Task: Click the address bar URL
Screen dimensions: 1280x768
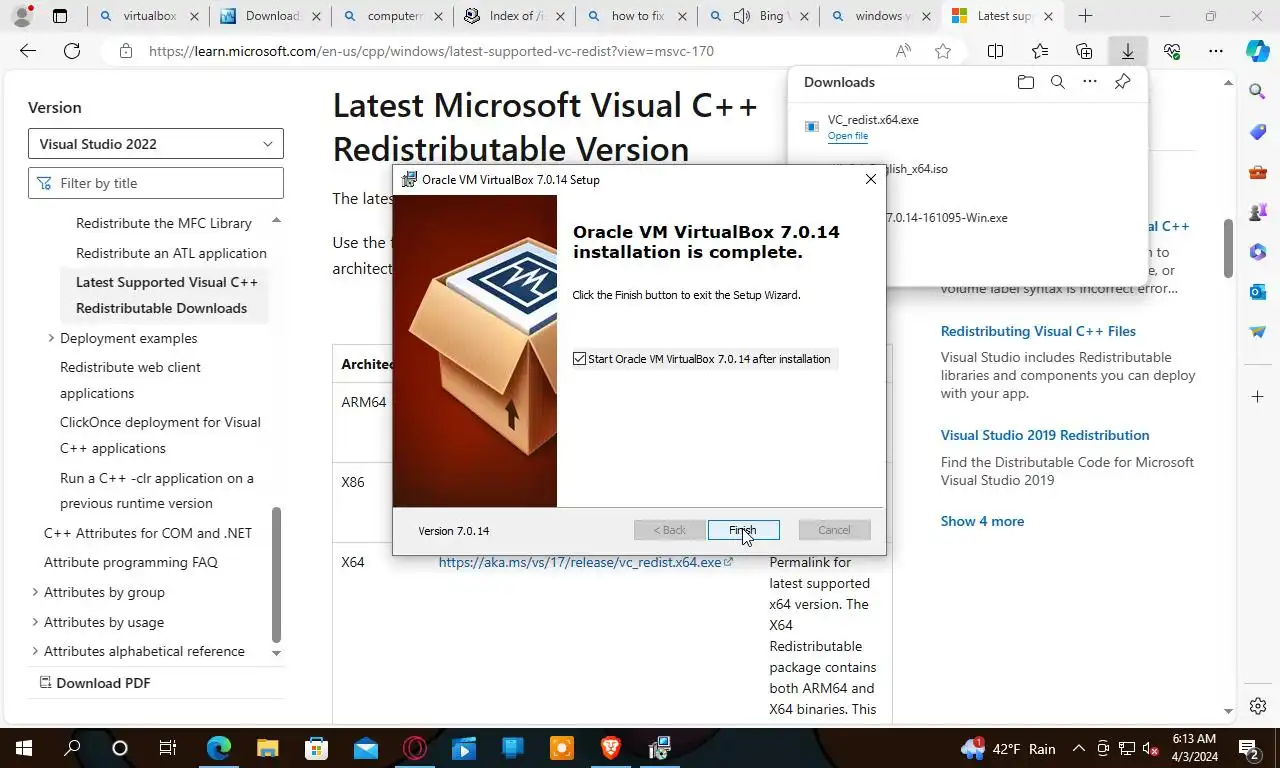Action: point(431,51)
